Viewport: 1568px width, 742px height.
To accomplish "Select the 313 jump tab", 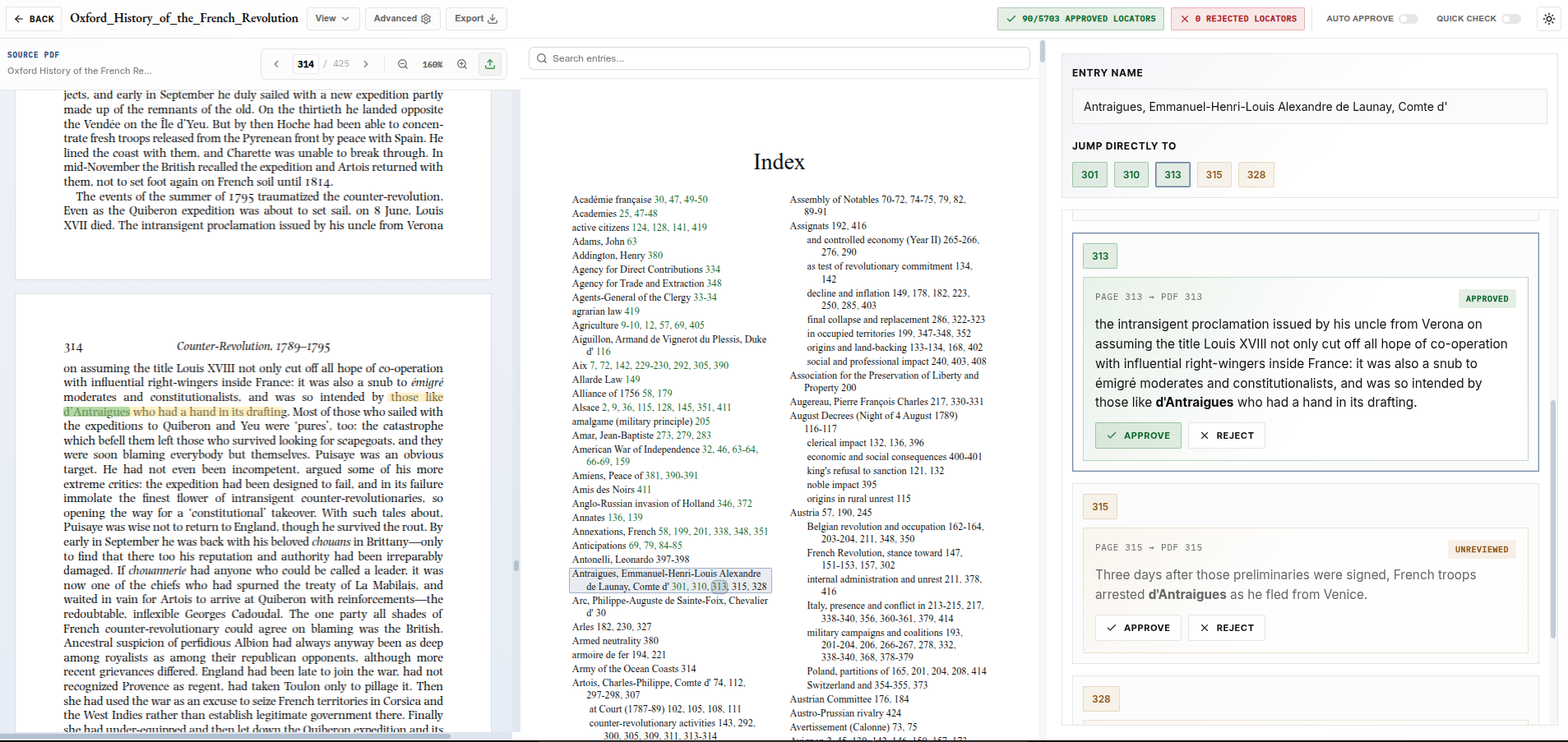I will click(1173, 174).
